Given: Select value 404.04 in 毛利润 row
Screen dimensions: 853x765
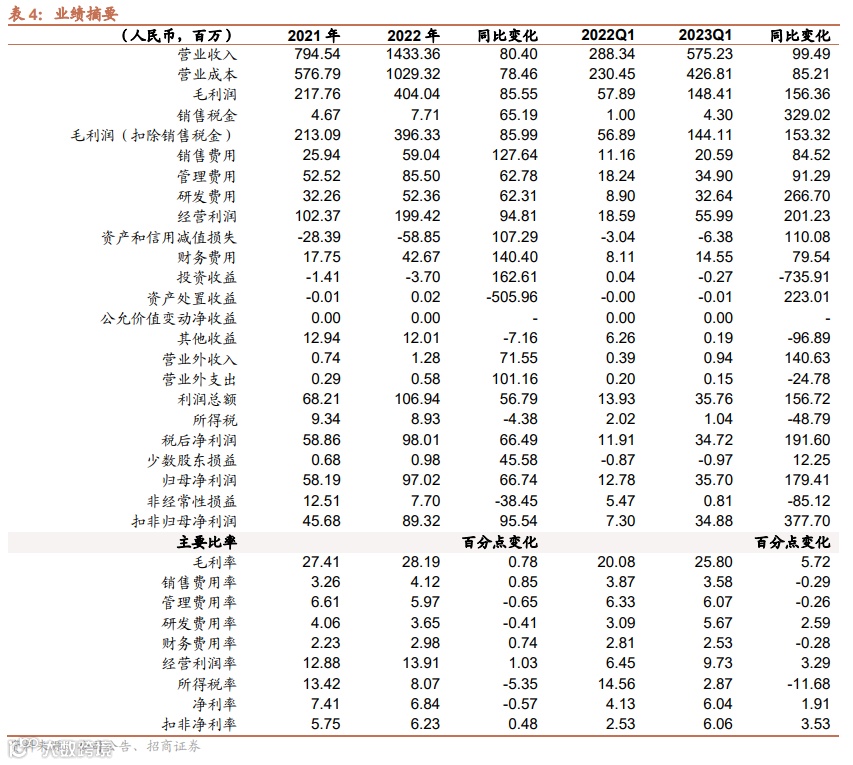Looking at the screenshot, I should 417,94.
